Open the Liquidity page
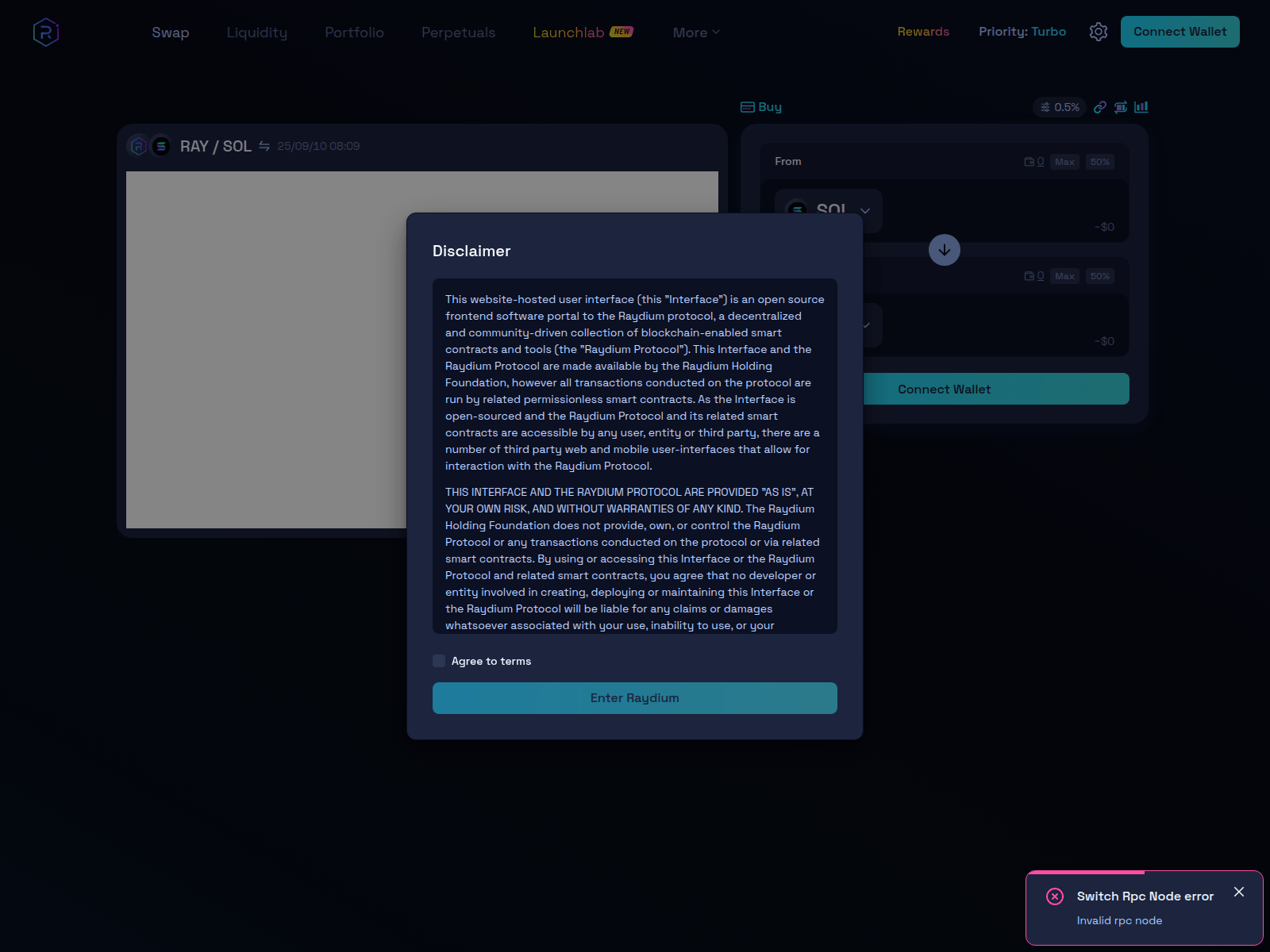The image size is (1270, 952). [257, 33]
